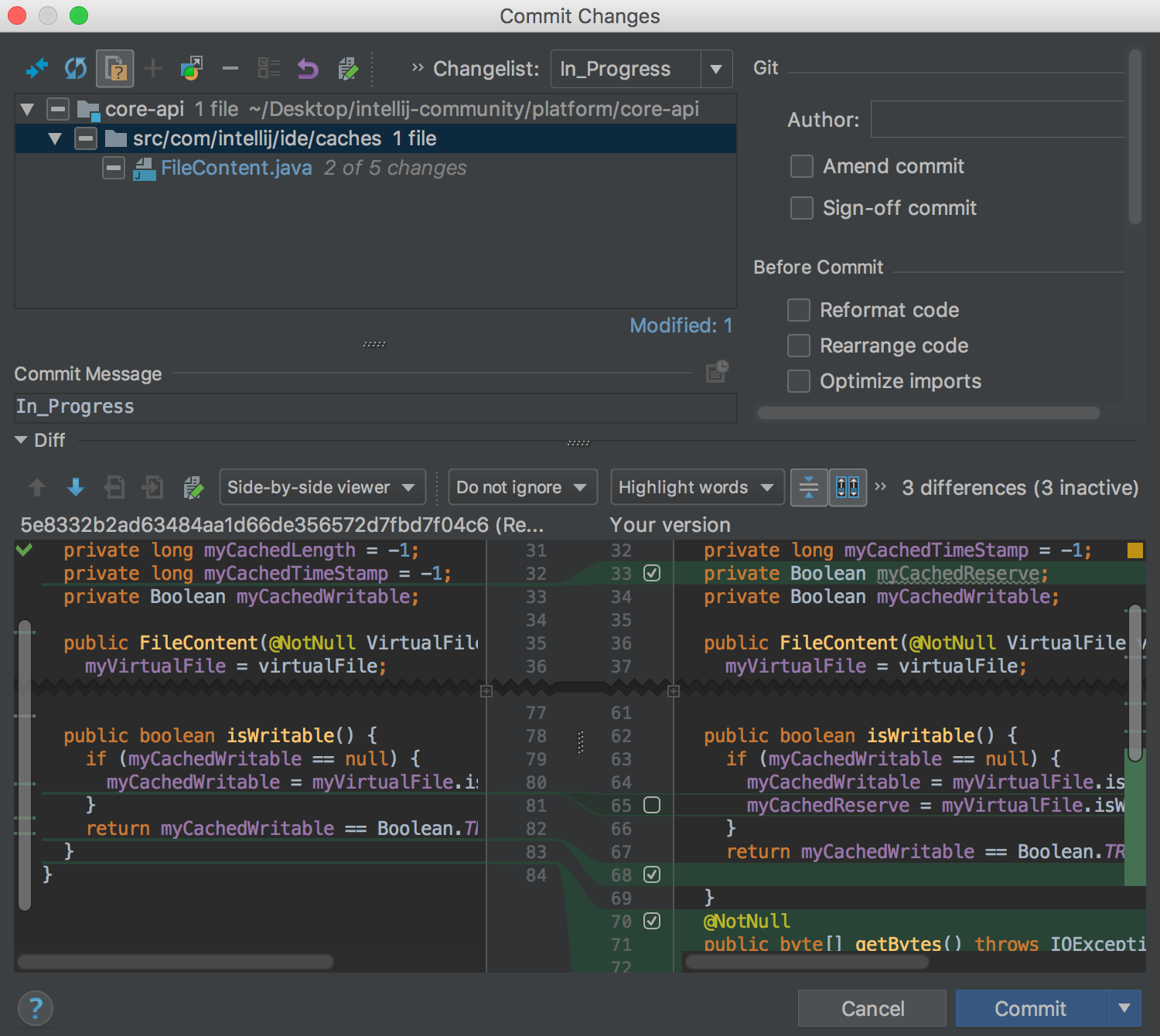Image resolution: width=1160 pixels, height=1036 pixels.
Task: Jump to the next difference with down arrow
Action: click(x=75, y=487)
